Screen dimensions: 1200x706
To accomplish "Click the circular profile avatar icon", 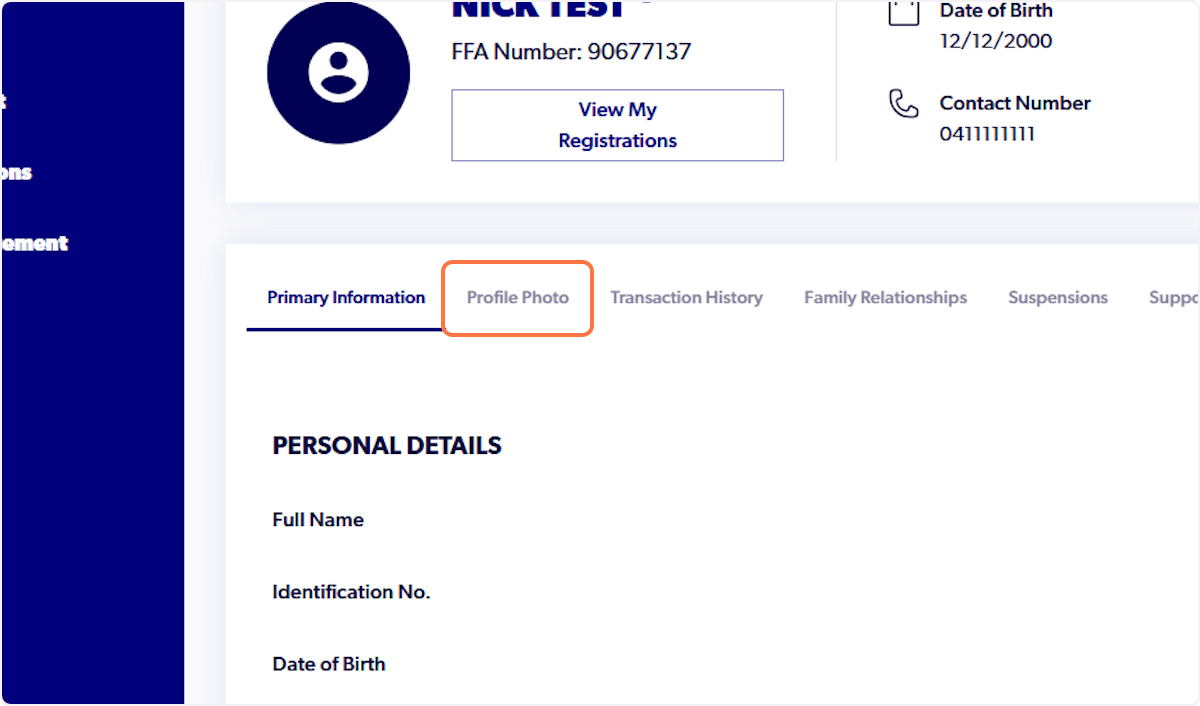I will [338, 72].
